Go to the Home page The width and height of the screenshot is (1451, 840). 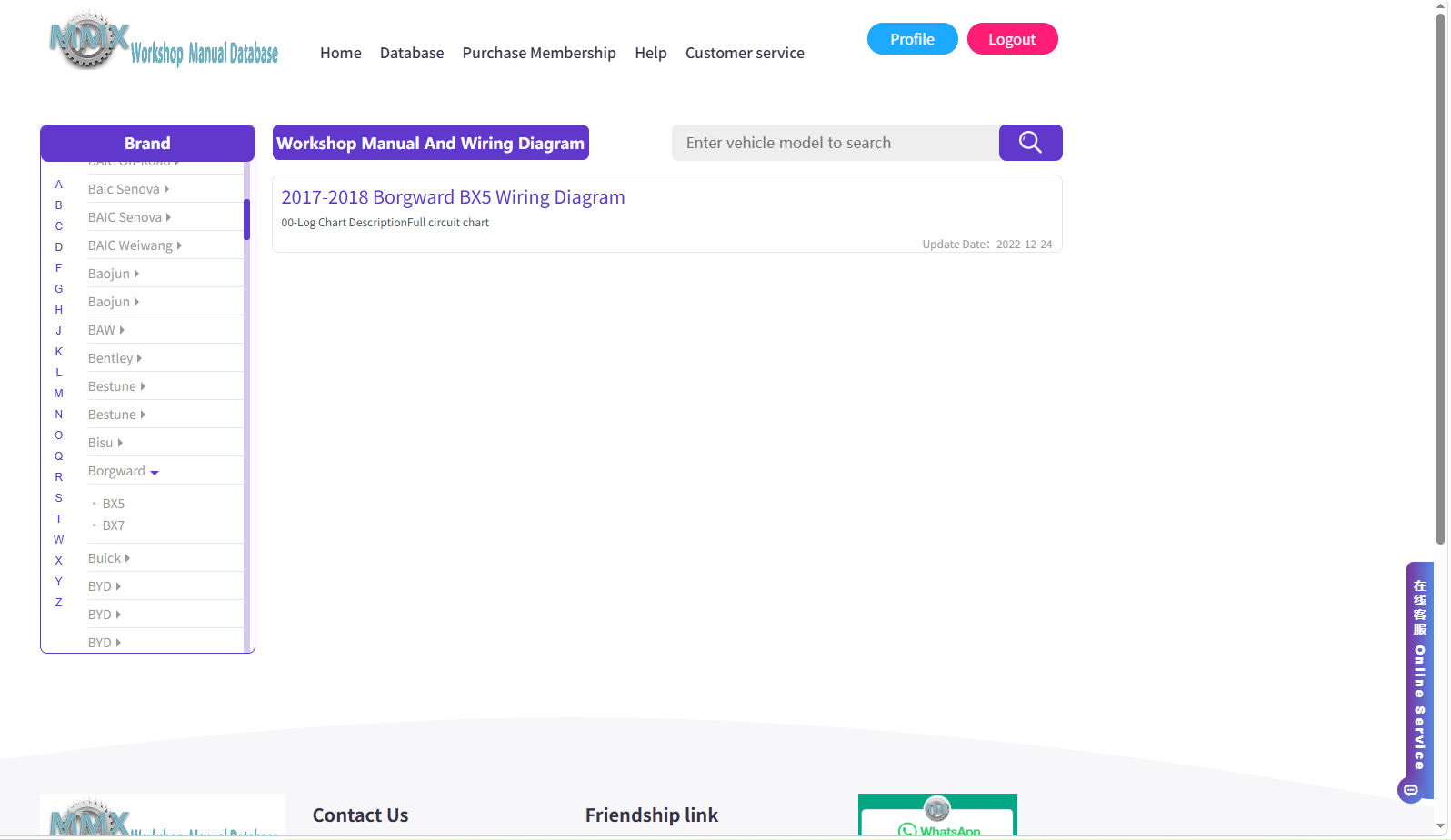pos(341,53)
